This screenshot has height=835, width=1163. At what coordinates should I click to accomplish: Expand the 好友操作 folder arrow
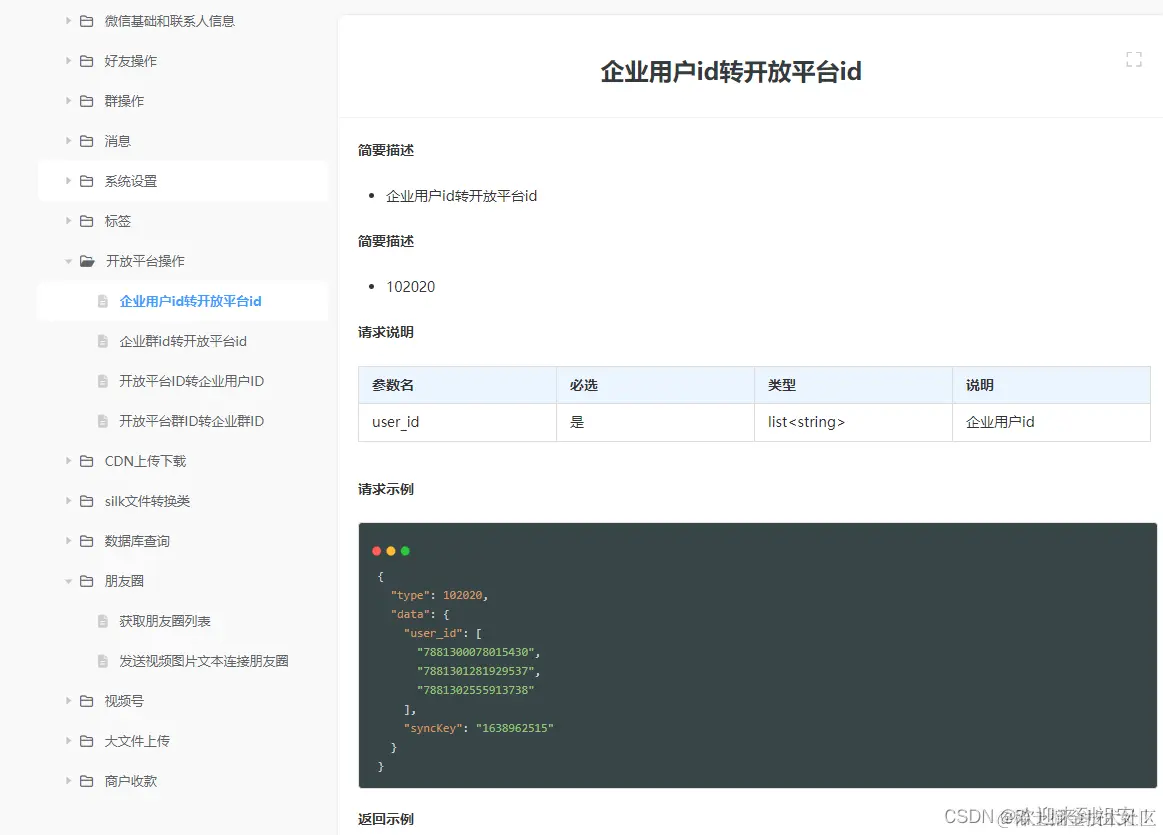point(67,61)
